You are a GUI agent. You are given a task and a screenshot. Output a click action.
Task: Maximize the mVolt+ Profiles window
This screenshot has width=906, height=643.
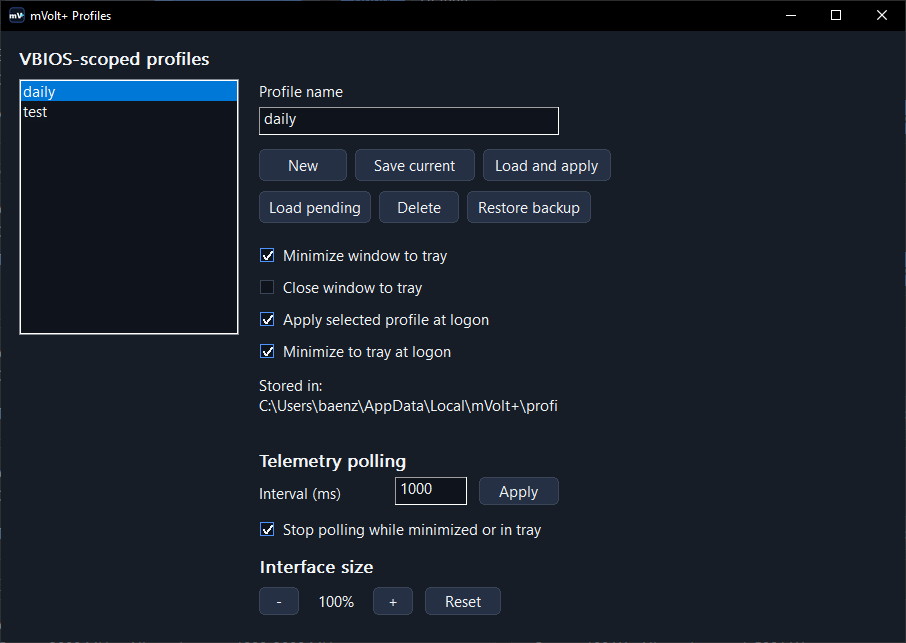coord(836,16)
